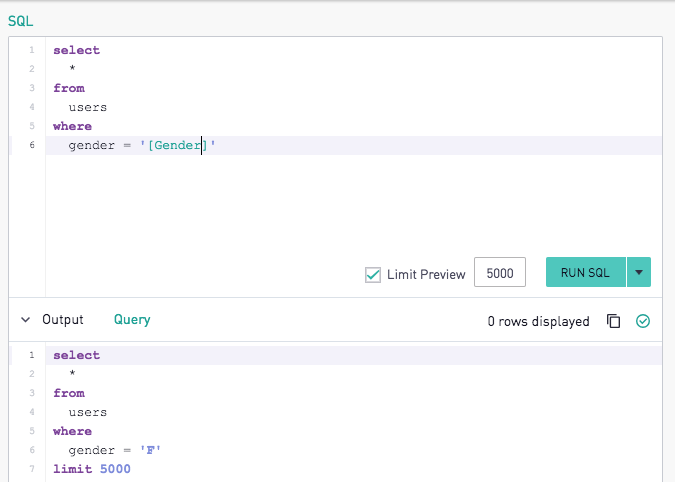The image size is (675, 482).
Task: Place cursor on 'select' in editor line 1
Action: point(77,50)
